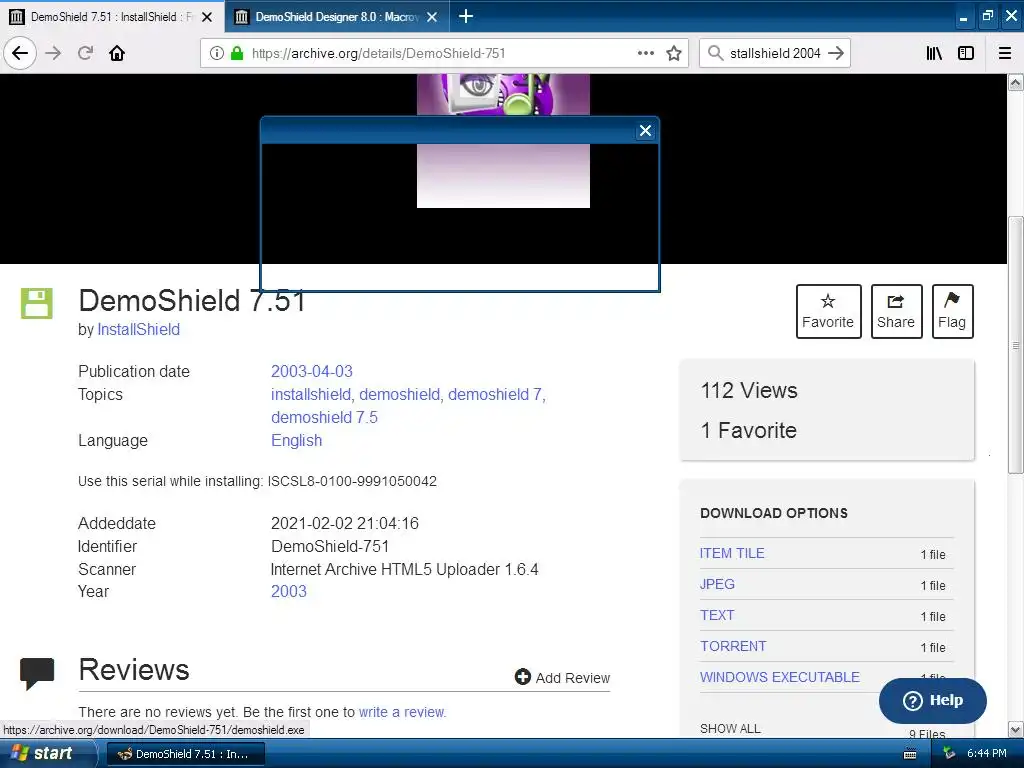Click the Year 2003 link
Screen dimensions: 1024x768
point(289,591)
